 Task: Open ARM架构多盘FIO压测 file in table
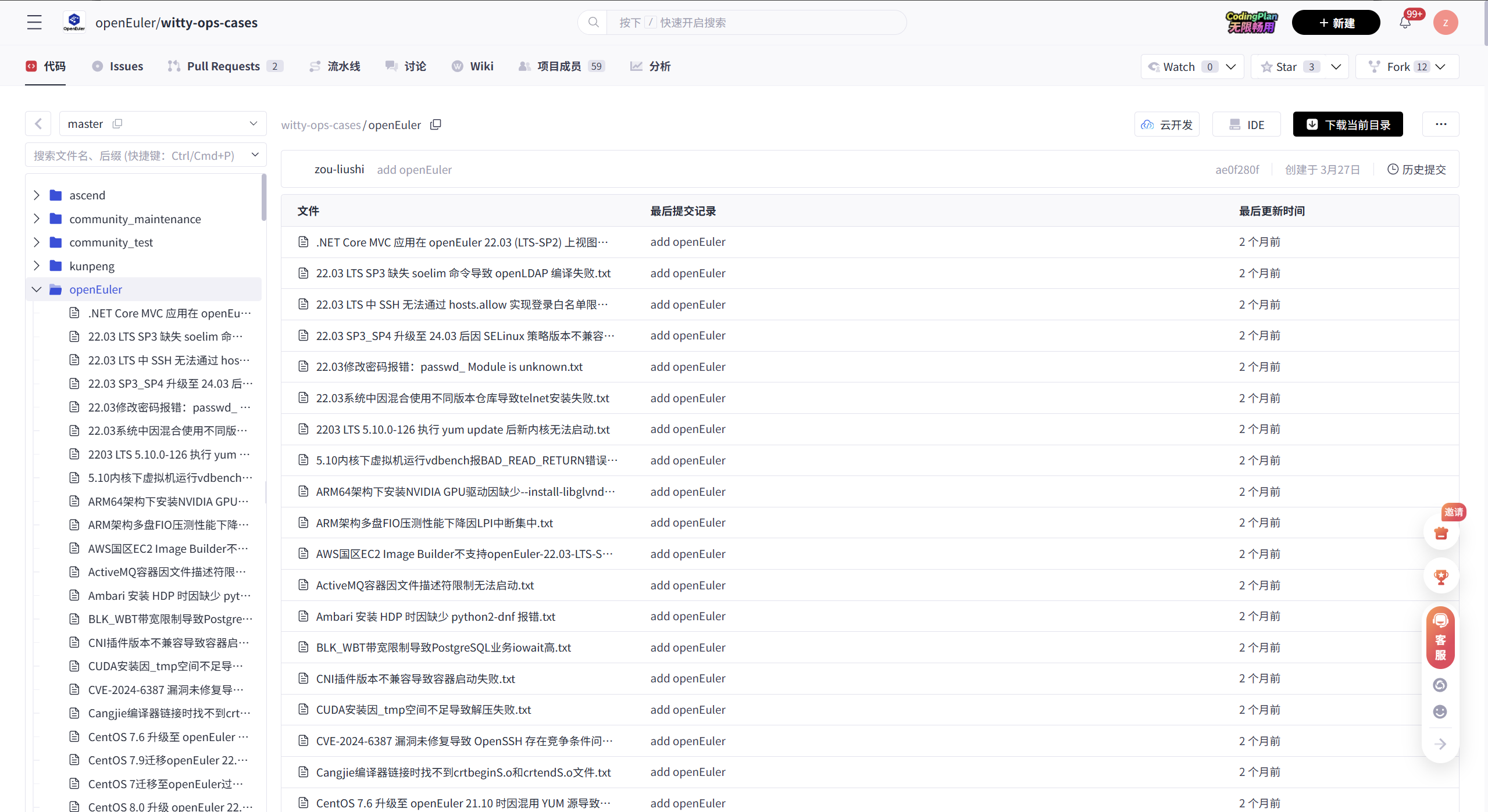[x=434, y=523]
